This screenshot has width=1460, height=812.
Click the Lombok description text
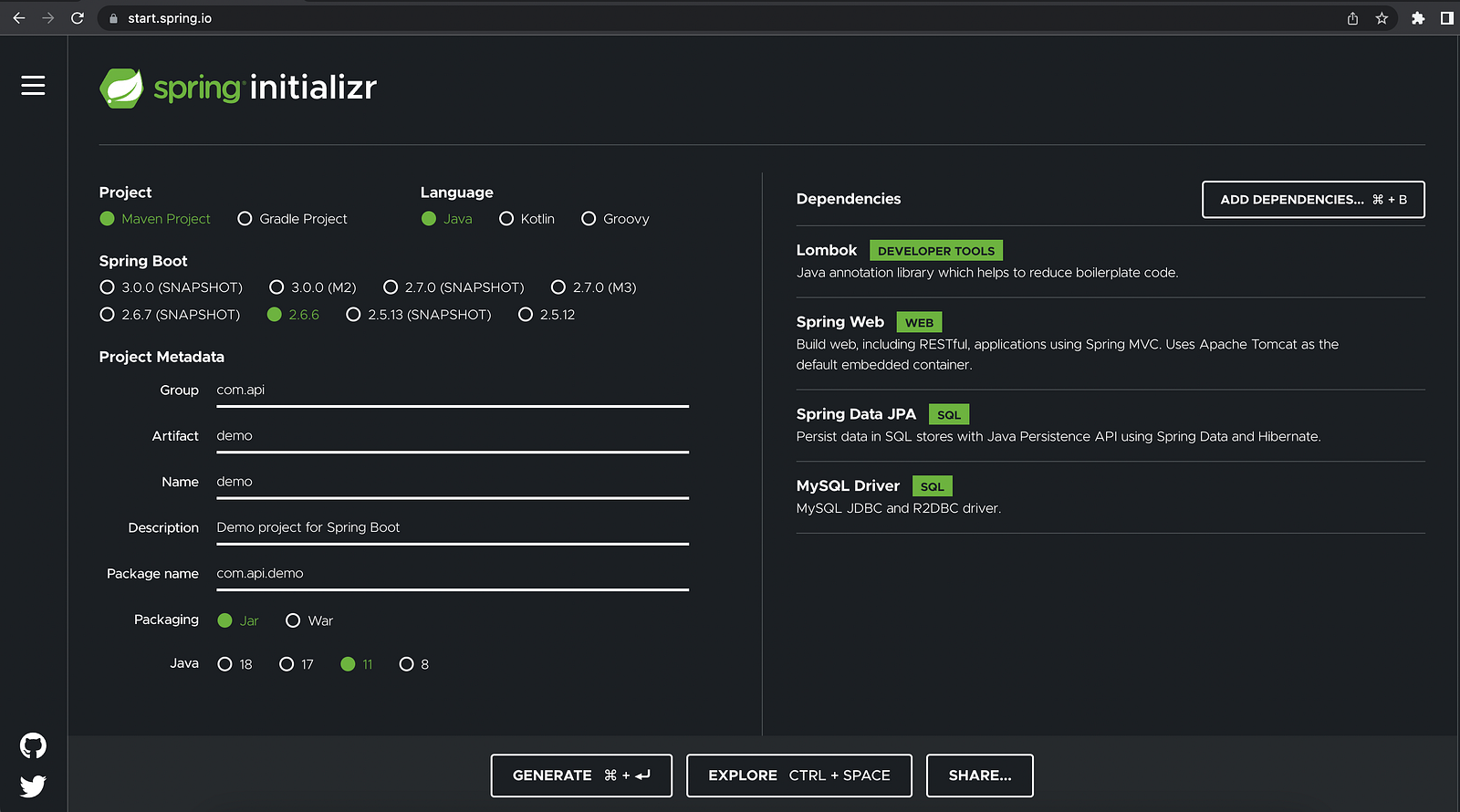[x=987, y=273]
